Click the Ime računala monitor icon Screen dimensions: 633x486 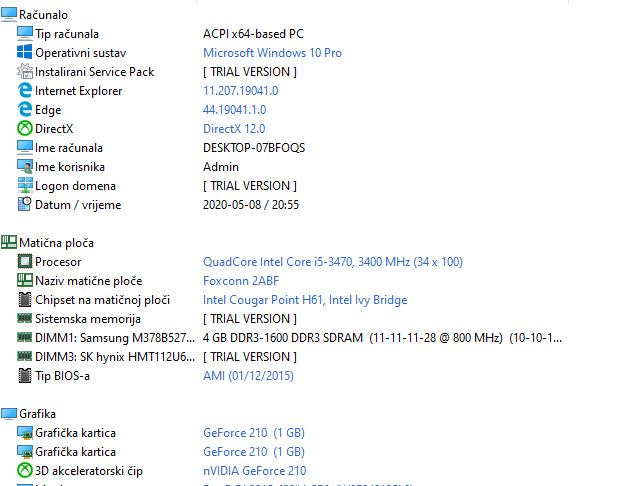(25, 148)
